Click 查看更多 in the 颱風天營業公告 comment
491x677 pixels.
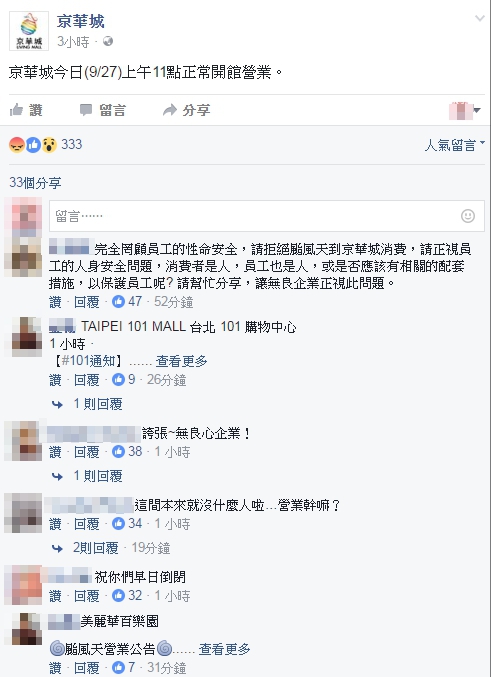[225, 649]
